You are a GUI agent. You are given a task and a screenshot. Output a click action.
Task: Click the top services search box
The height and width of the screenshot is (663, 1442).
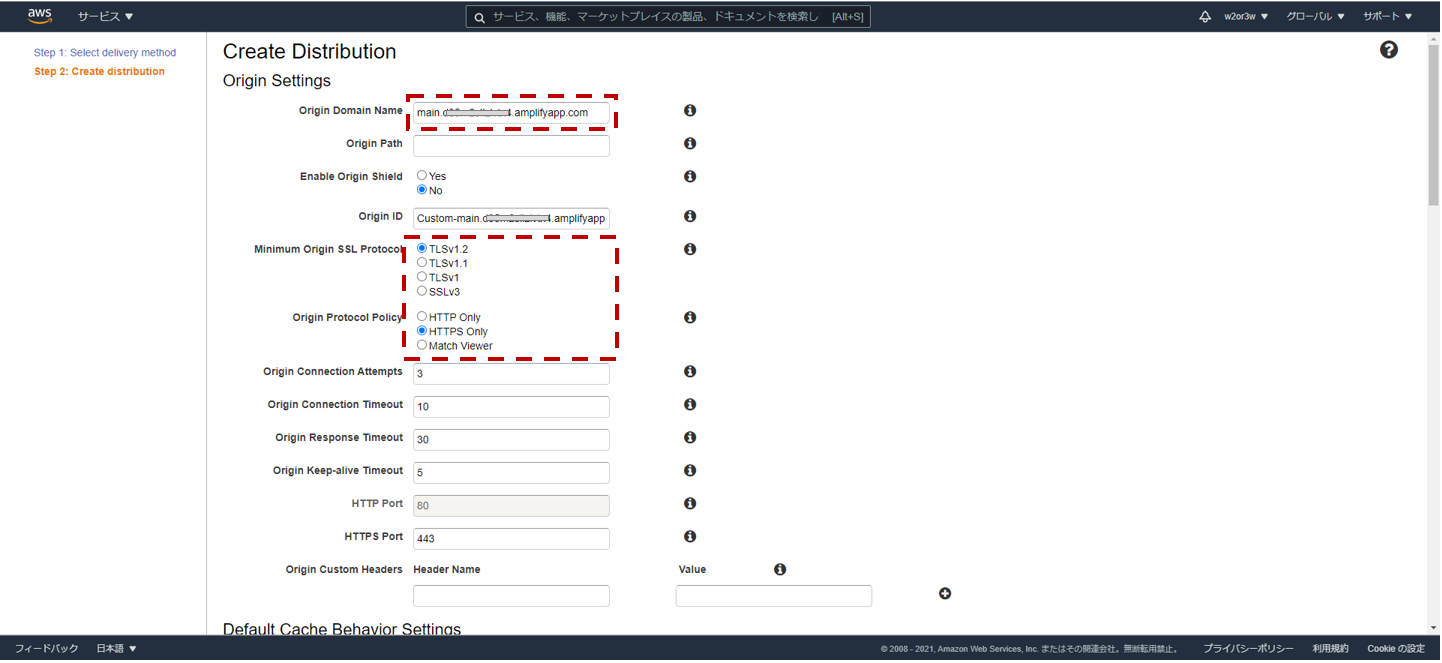[x=668, y=17]
